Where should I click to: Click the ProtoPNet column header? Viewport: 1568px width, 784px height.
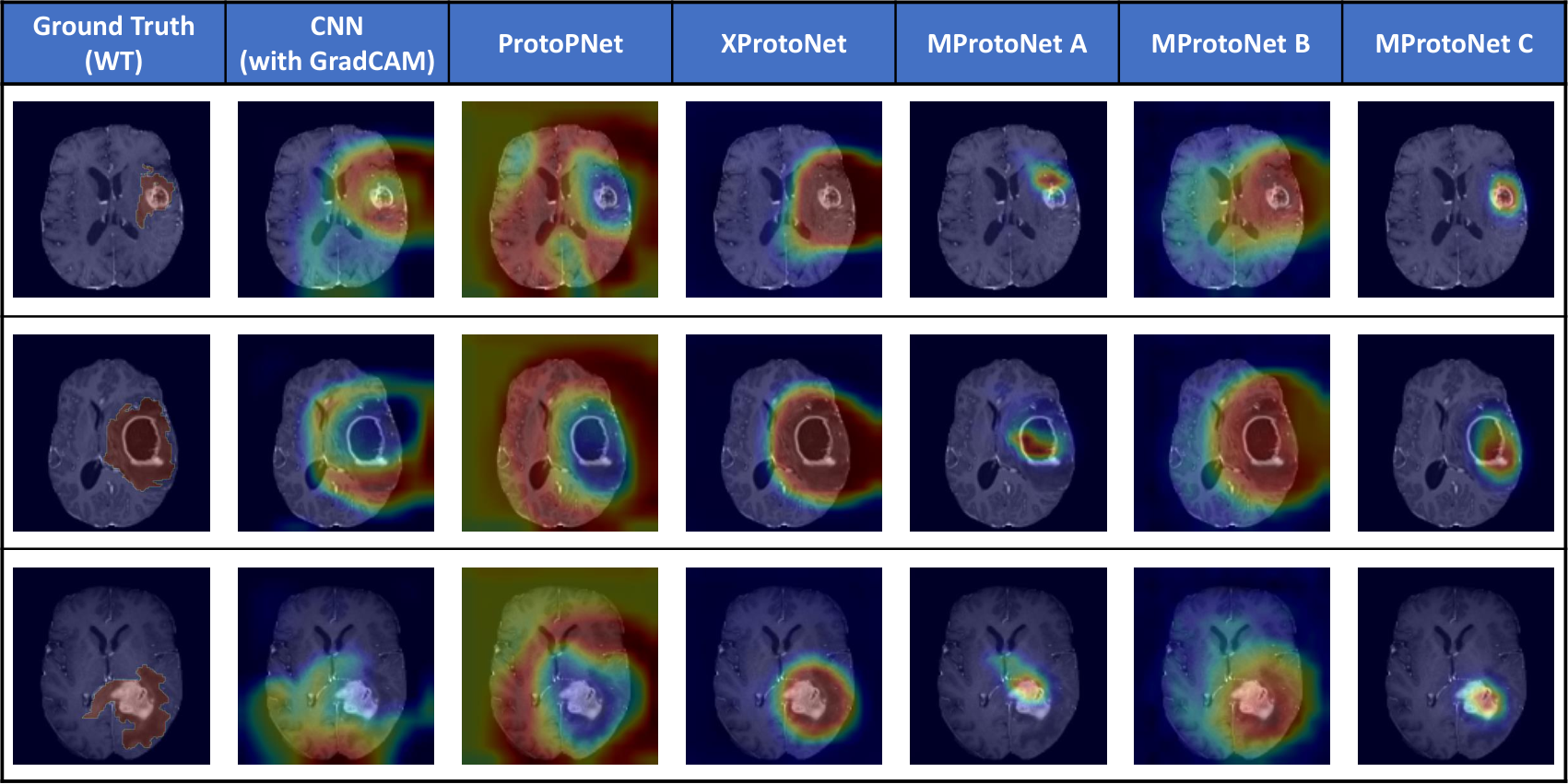[560, 43]
